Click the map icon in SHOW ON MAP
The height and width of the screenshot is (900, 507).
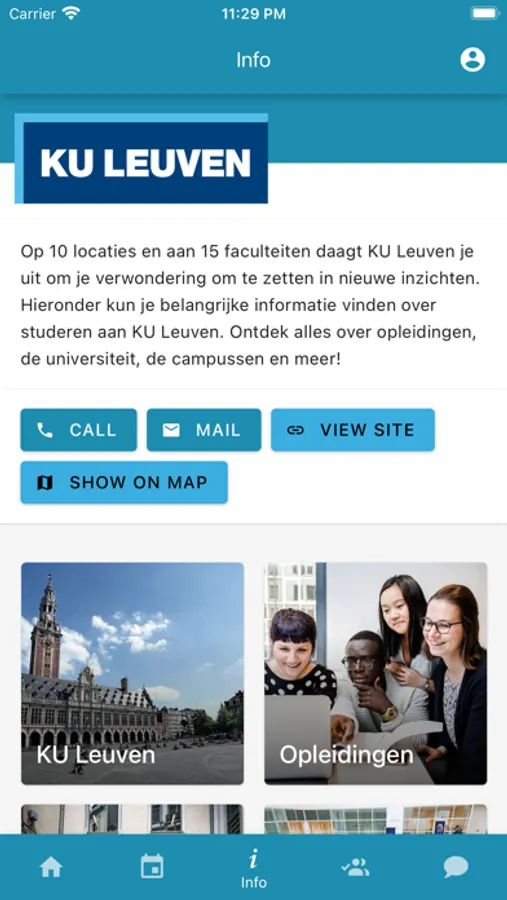coord(45,483)
